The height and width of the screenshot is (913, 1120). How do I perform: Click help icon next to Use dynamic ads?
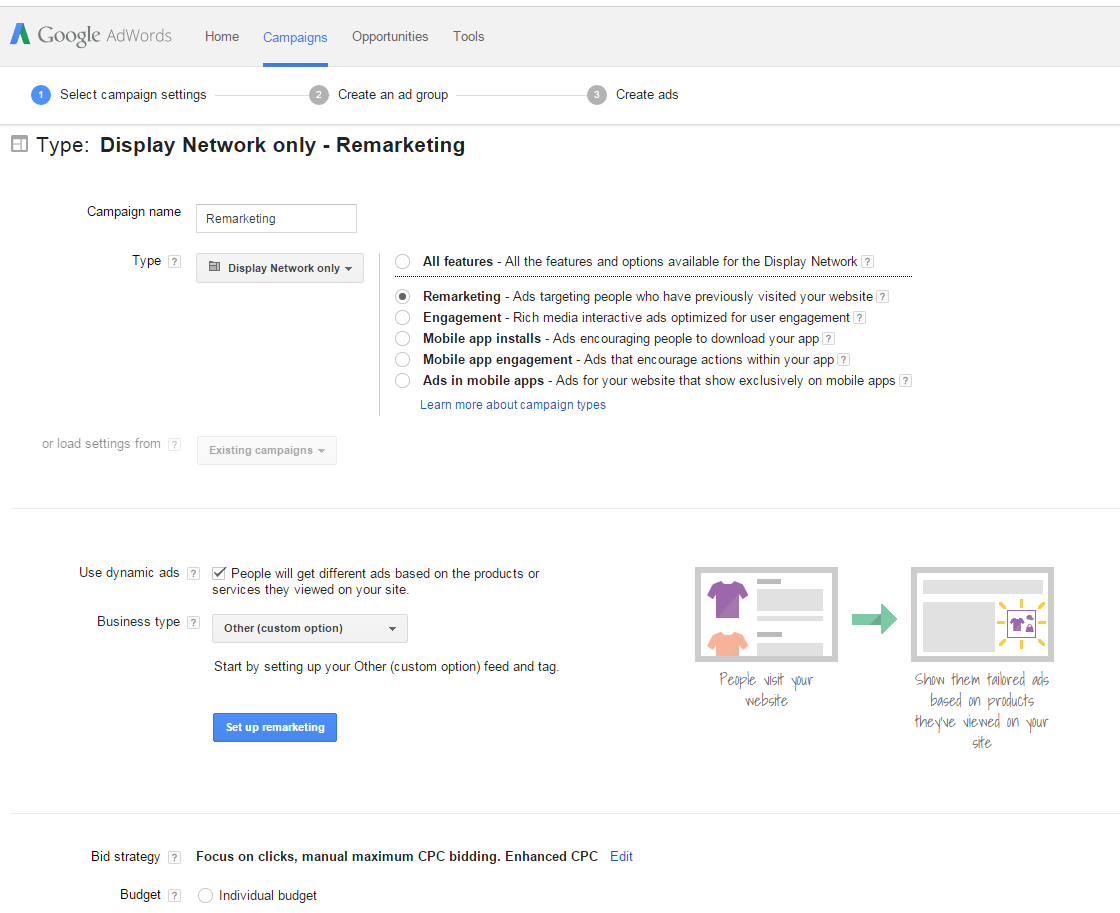click(193, 574)
